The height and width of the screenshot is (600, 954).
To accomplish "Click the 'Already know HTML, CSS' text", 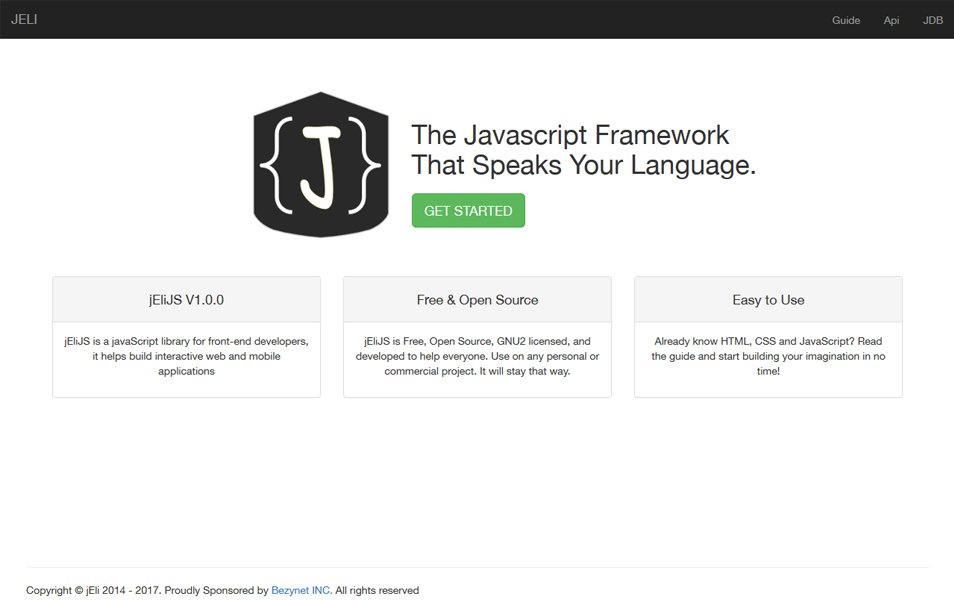I will 768,356.
